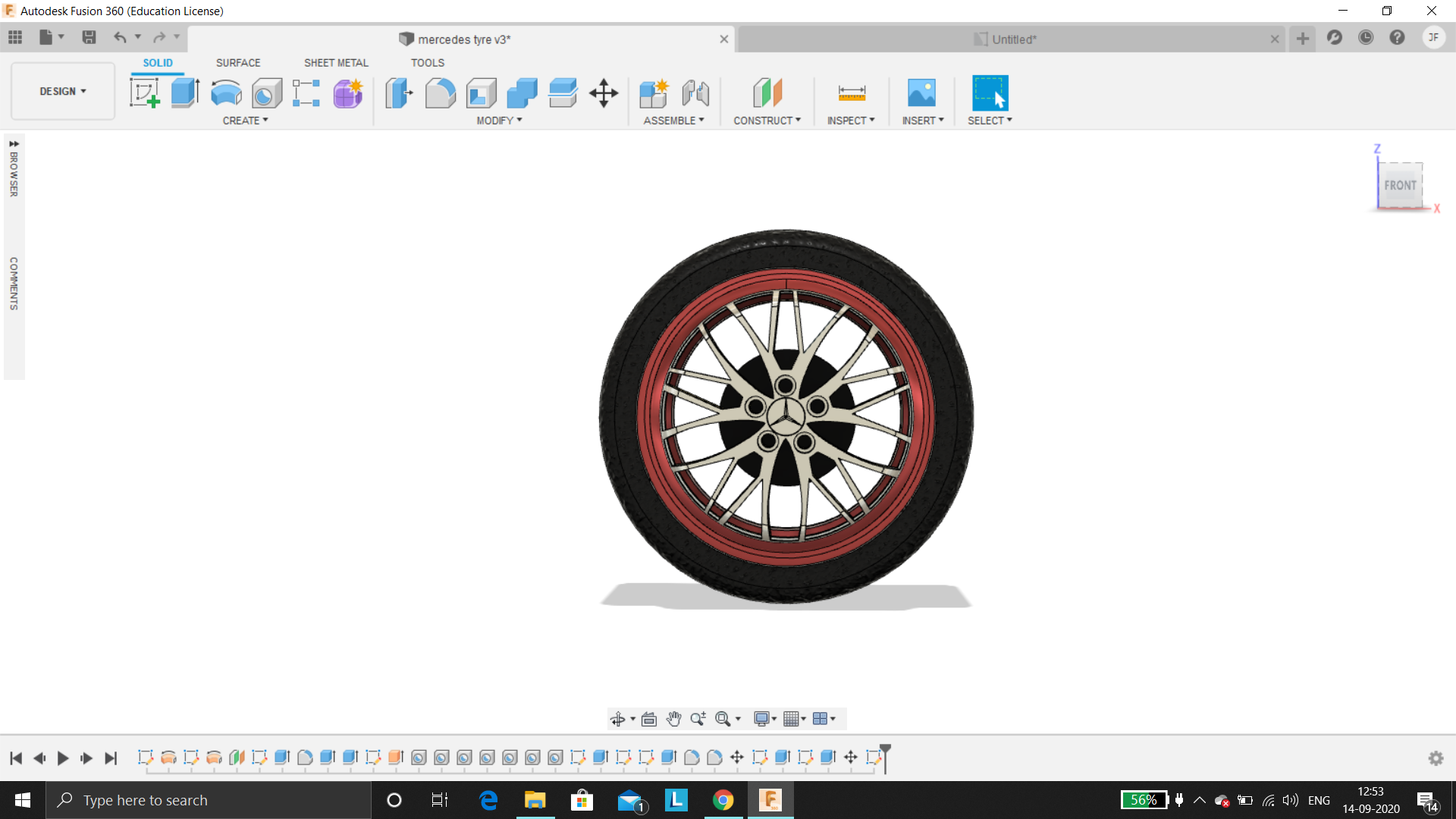
Task: Select the Look At tool
Action: point(649,719)
